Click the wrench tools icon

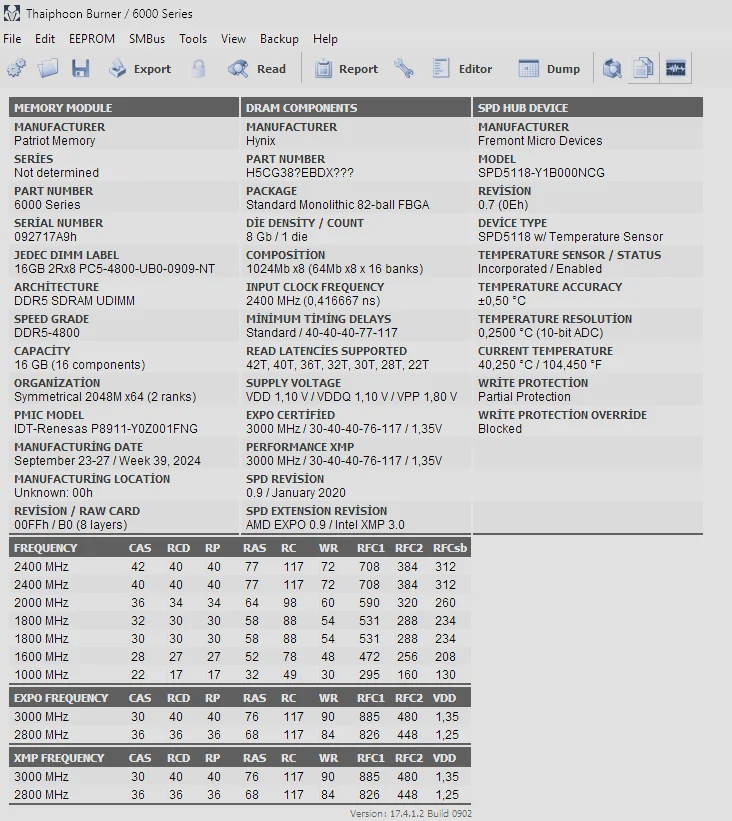(404, 69)
